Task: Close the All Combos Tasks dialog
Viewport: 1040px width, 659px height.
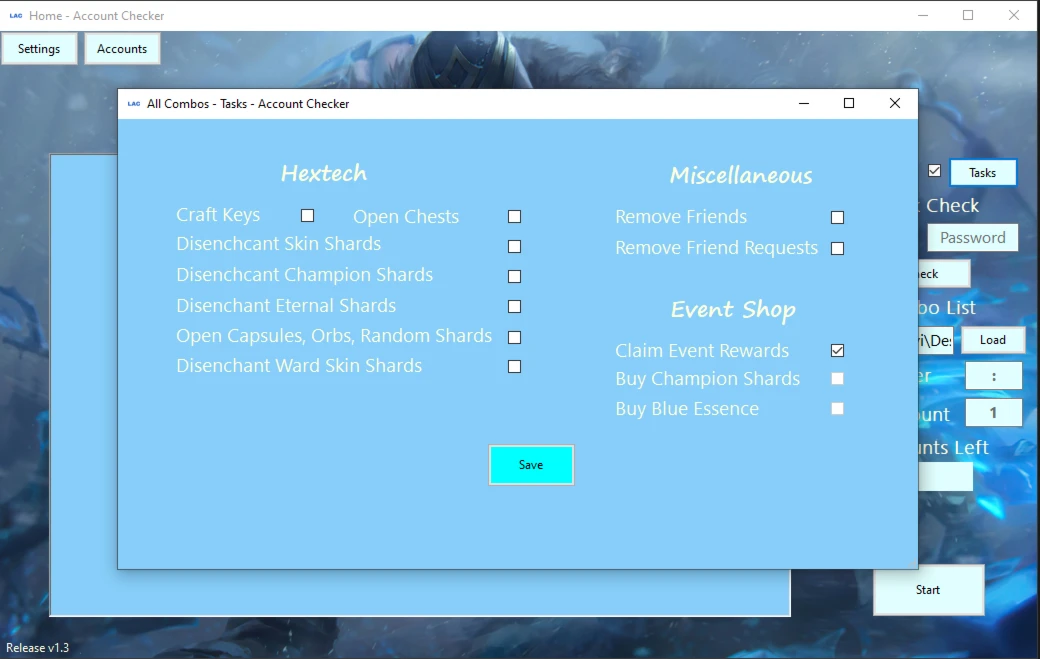Action: [895, 104]
